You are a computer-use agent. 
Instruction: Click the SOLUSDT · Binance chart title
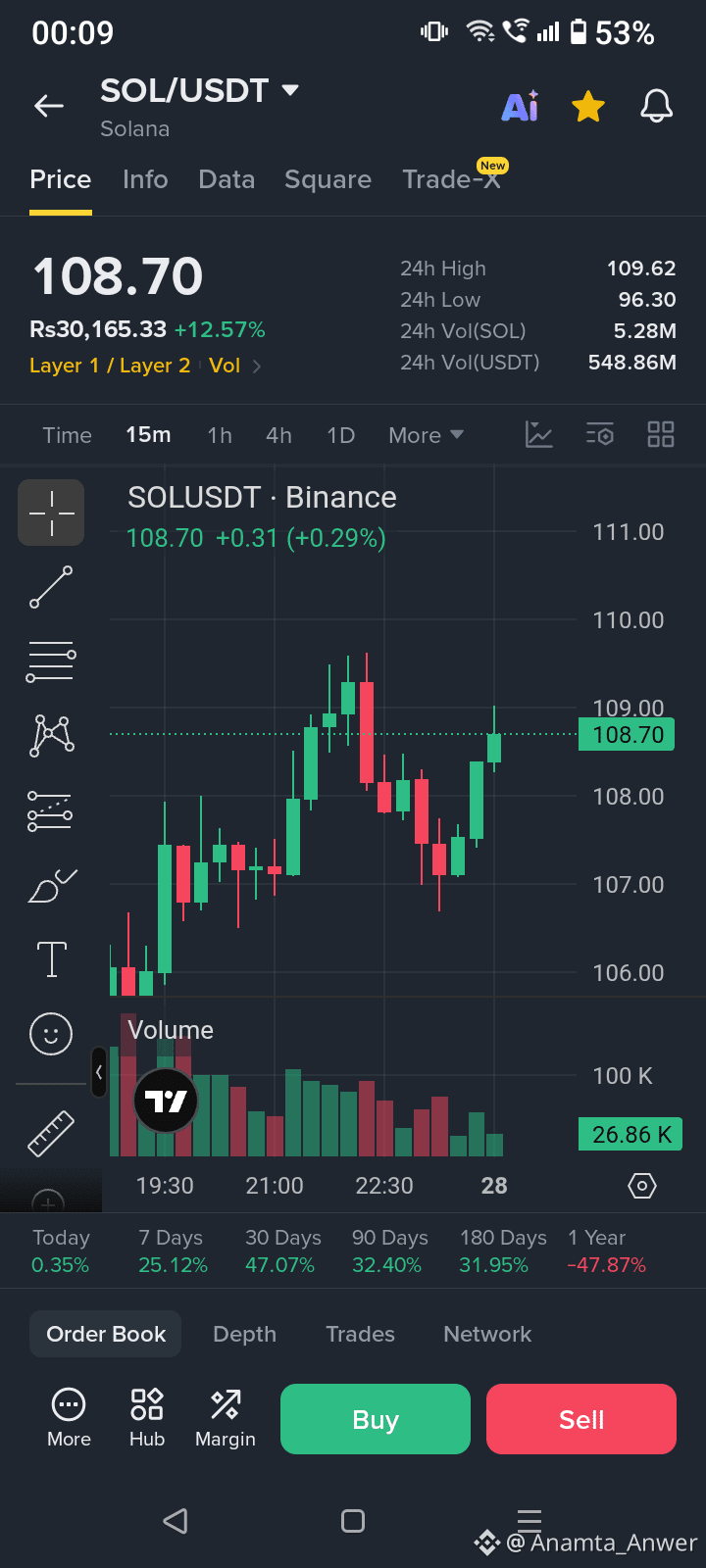point(262,498)
